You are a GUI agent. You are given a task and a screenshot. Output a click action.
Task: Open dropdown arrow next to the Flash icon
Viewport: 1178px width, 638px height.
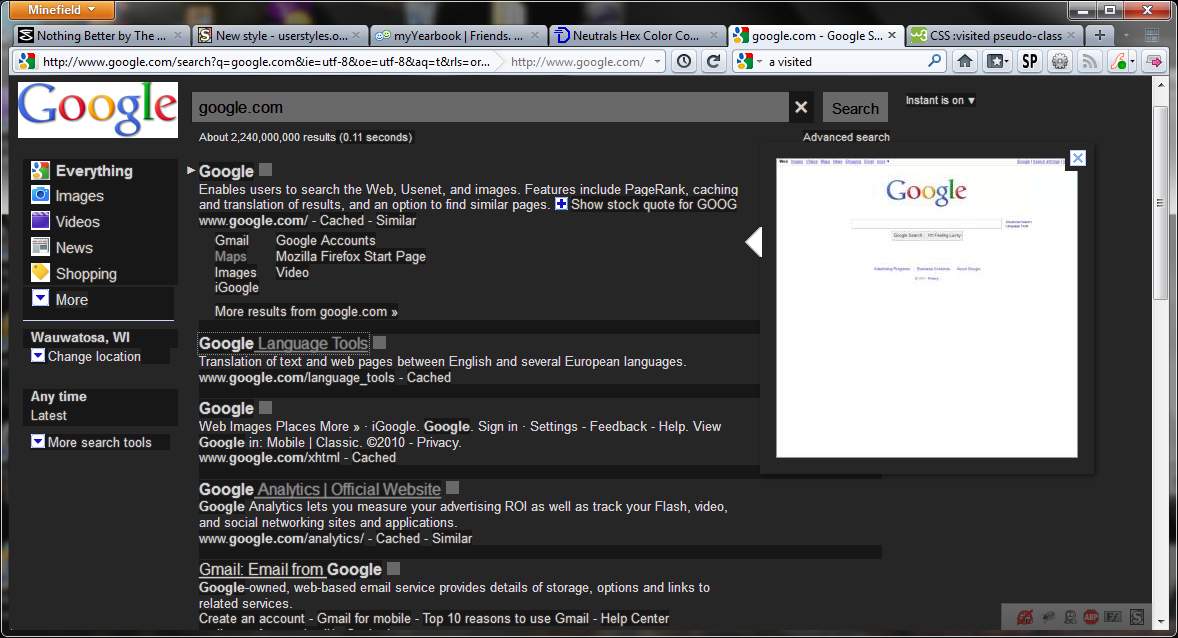(1132, 62)
